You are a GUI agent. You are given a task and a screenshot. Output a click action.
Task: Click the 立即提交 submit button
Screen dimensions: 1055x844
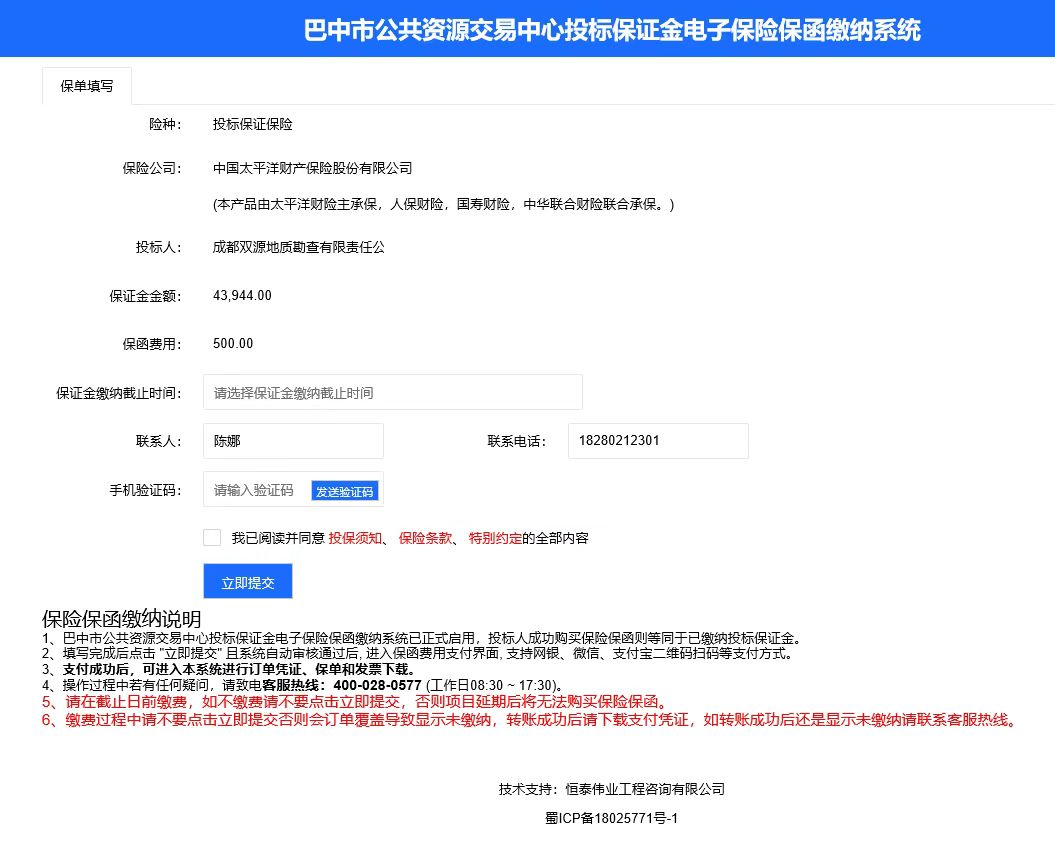coord(248,582)
